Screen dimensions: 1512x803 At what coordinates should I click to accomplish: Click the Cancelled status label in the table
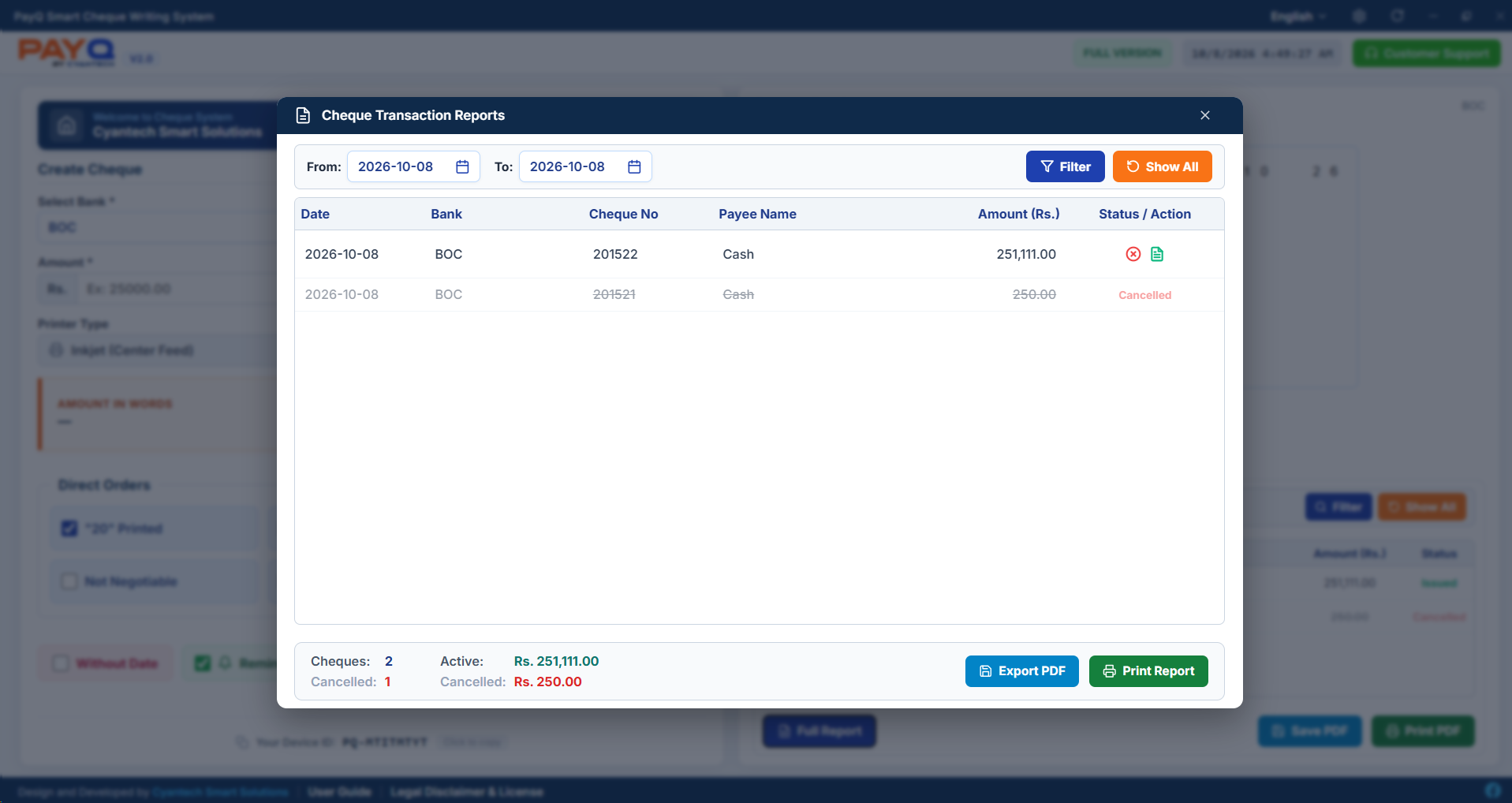pyautogui.click(x=1145, y=295)
